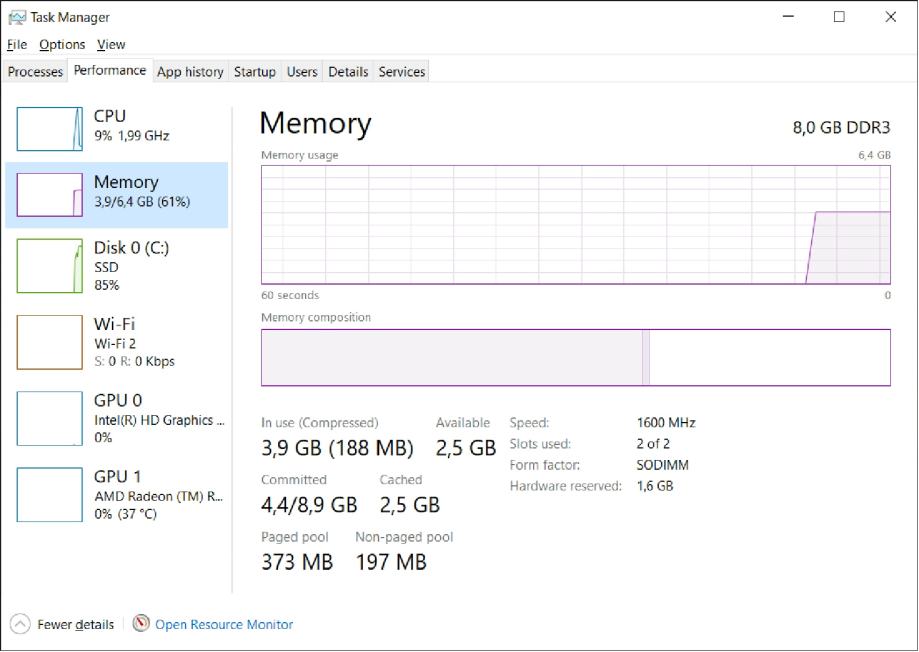
Task: Click the Task Manager title bar icon
Action: point(17,17)
